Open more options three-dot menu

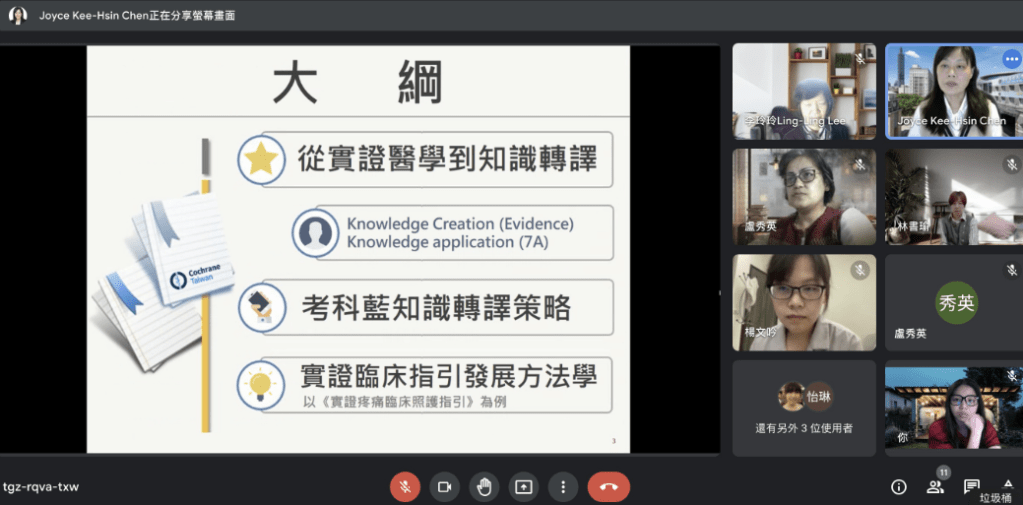[x=563, y=487]
